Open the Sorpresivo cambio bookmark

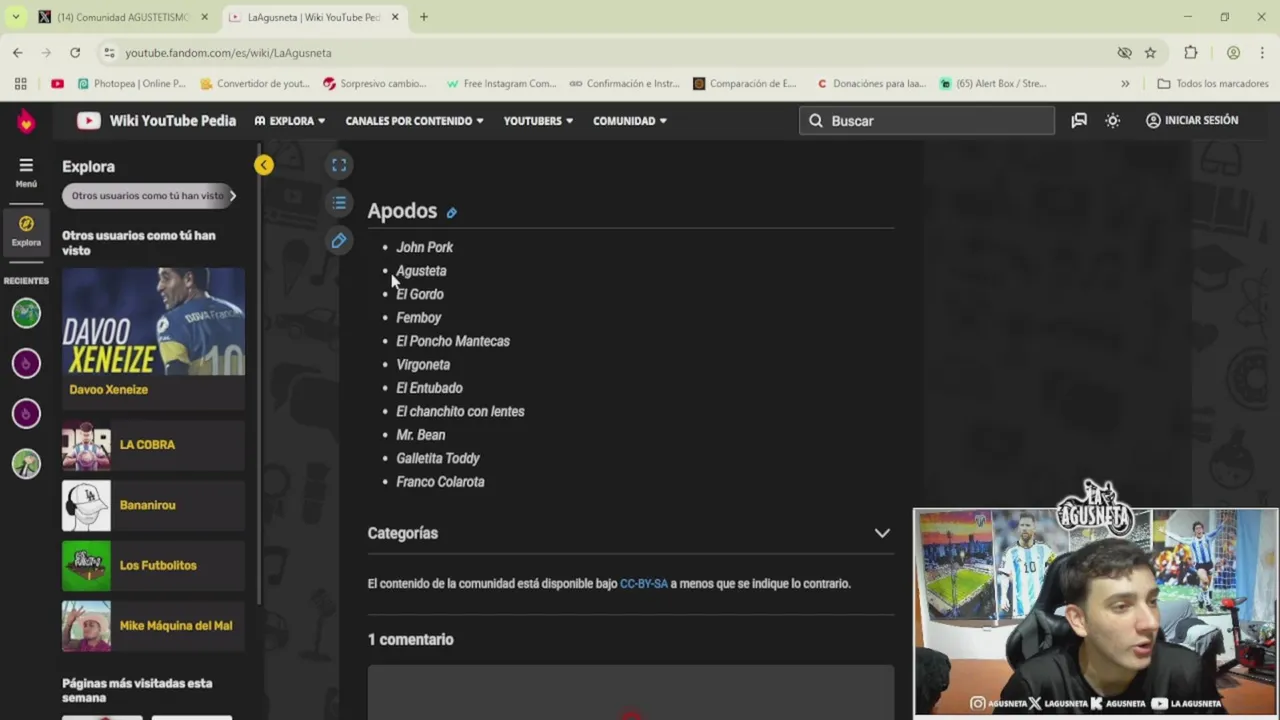pos(376,84)
